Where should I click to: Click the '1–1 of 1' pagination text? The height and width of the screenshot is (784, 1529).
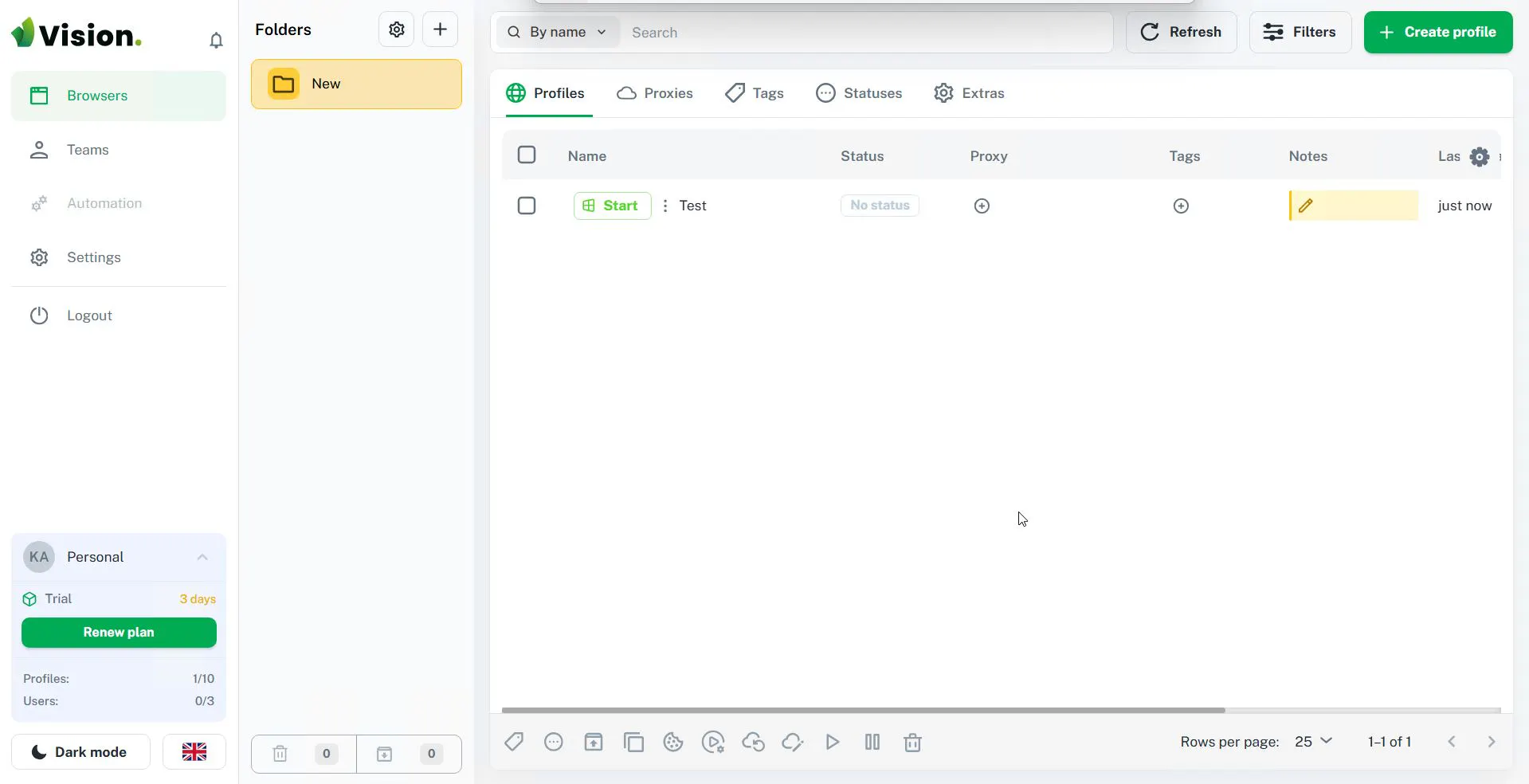(1390, 742)
